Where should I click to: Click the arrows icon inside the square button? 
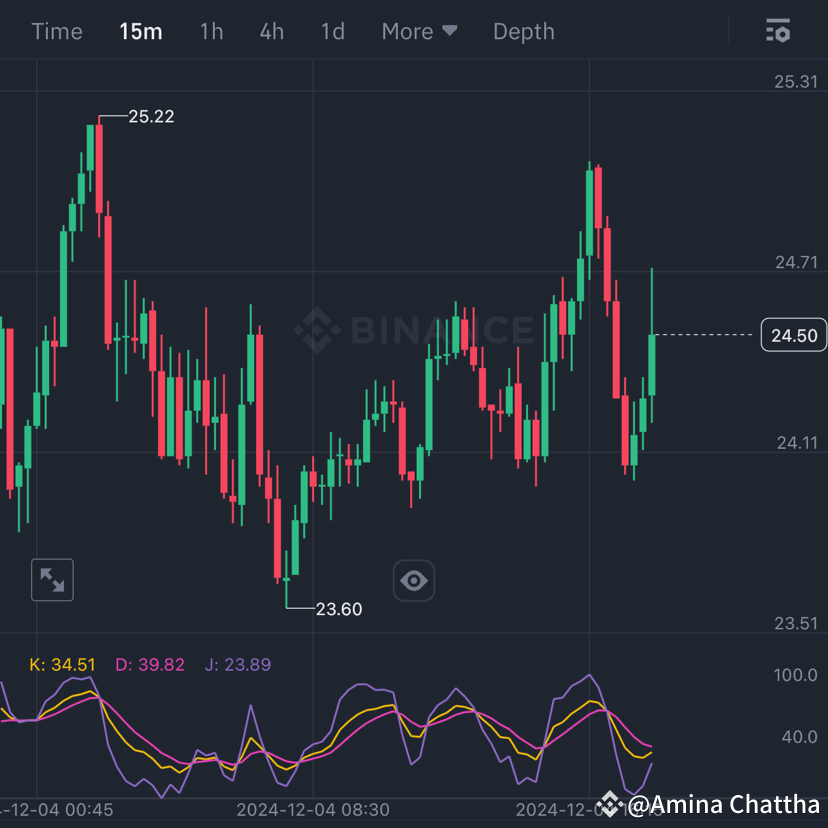[52, 580]
